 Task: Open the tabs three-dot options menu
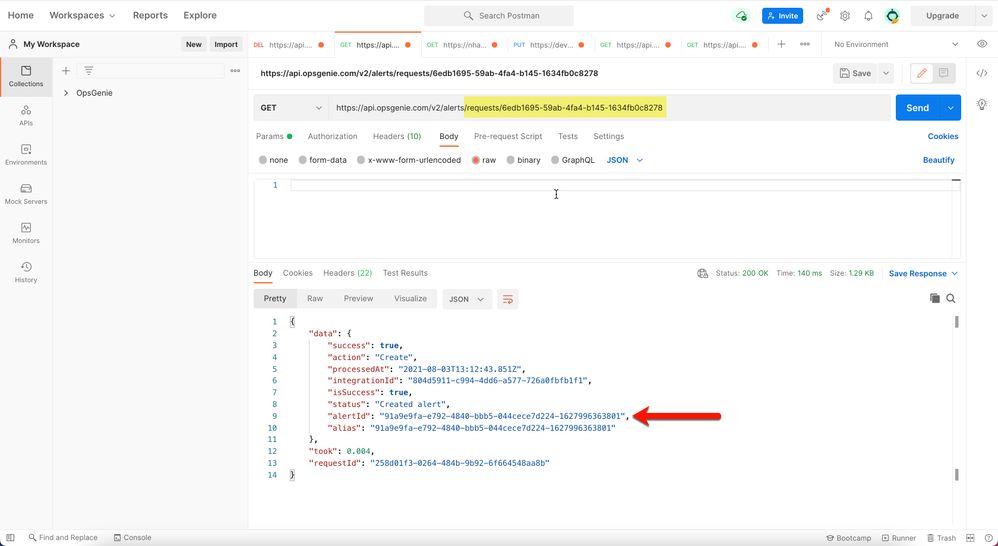(805, 44)
